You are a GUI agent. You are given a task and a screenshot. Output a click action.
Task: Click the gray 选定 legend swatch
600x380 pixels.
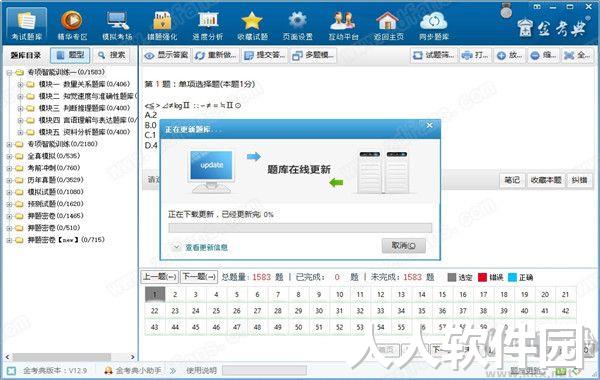452,277
